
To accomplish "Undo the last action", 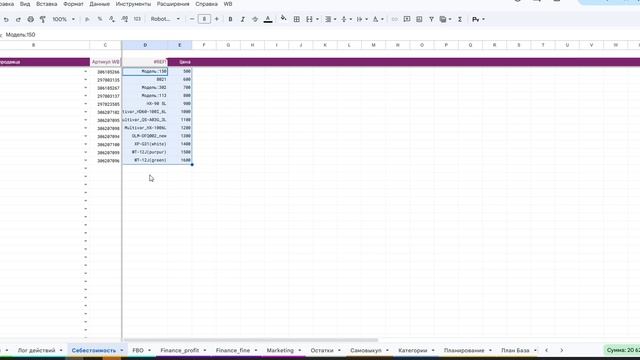I will tap(6, 19).
